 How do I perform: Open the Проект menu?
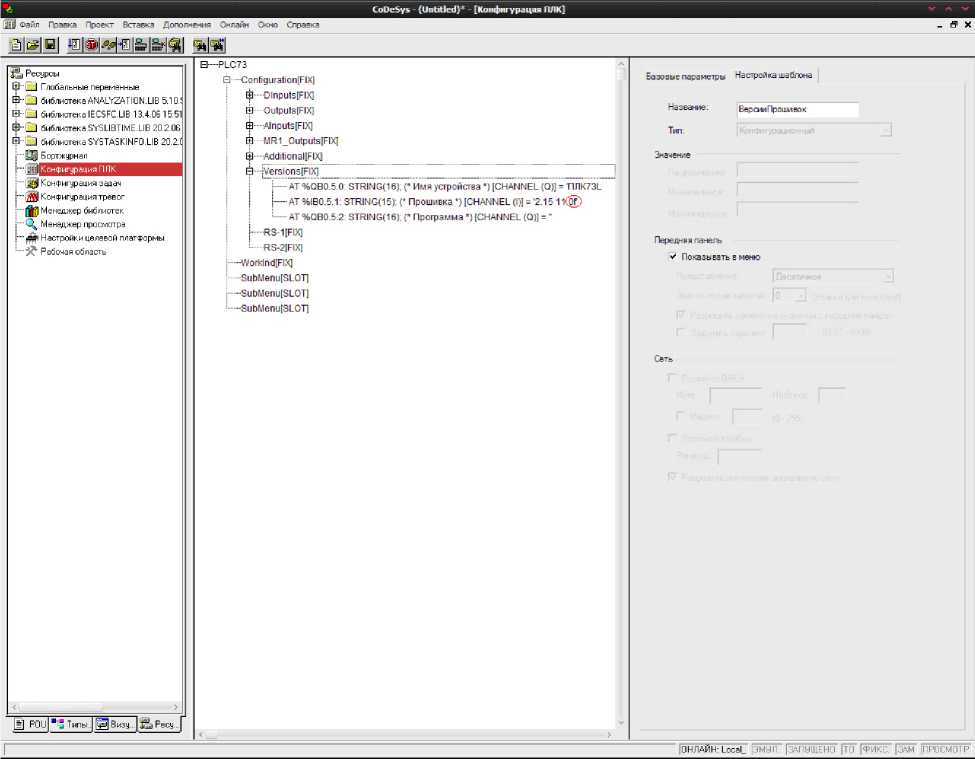(x=99, y=24)
